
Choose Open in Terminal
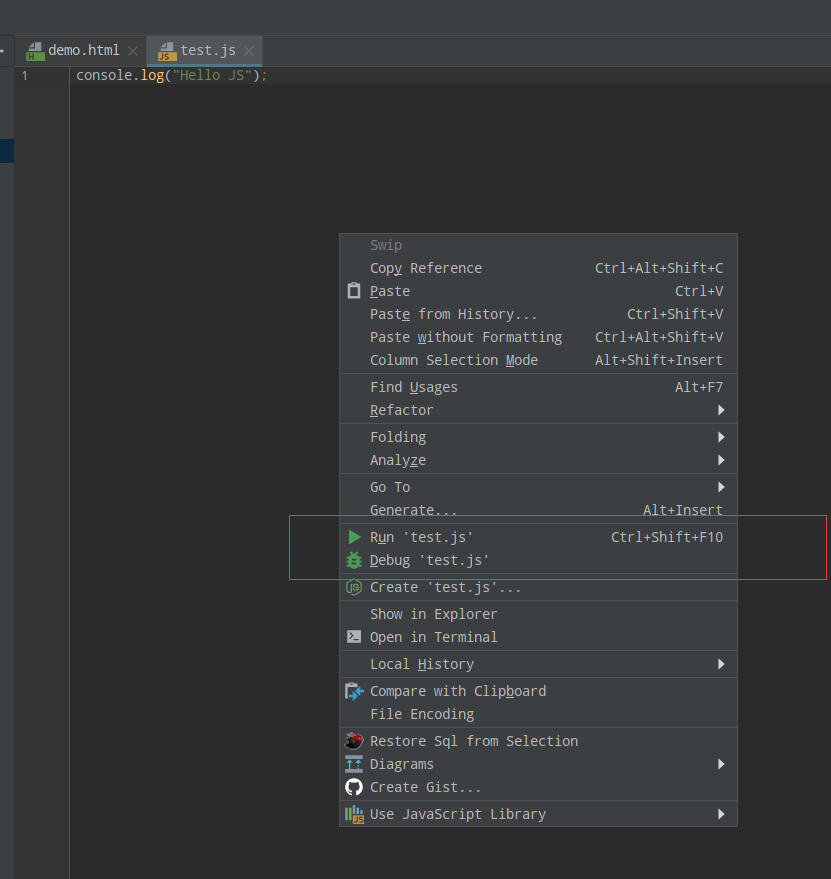[538, 637]
